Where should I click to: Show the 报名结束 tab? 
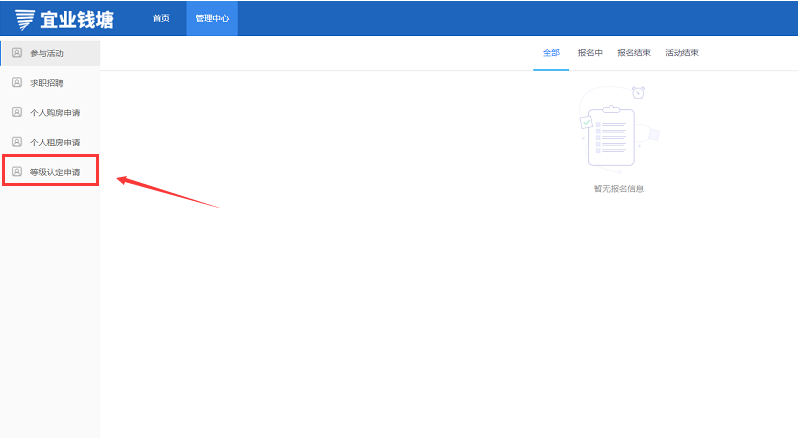634,53
